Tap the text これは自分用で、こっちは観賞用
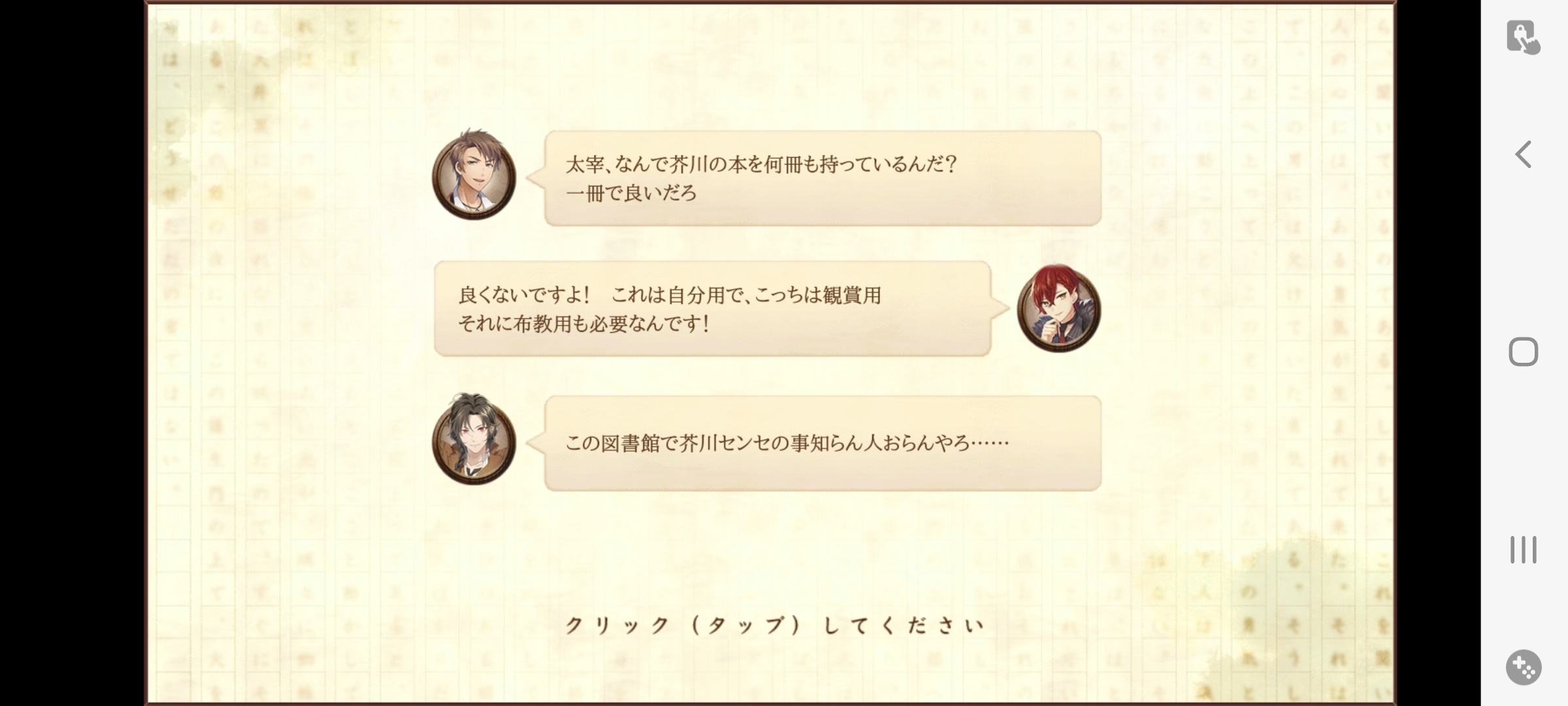The width and height of the screenshot is (1568, 706). tap(746, 295)
